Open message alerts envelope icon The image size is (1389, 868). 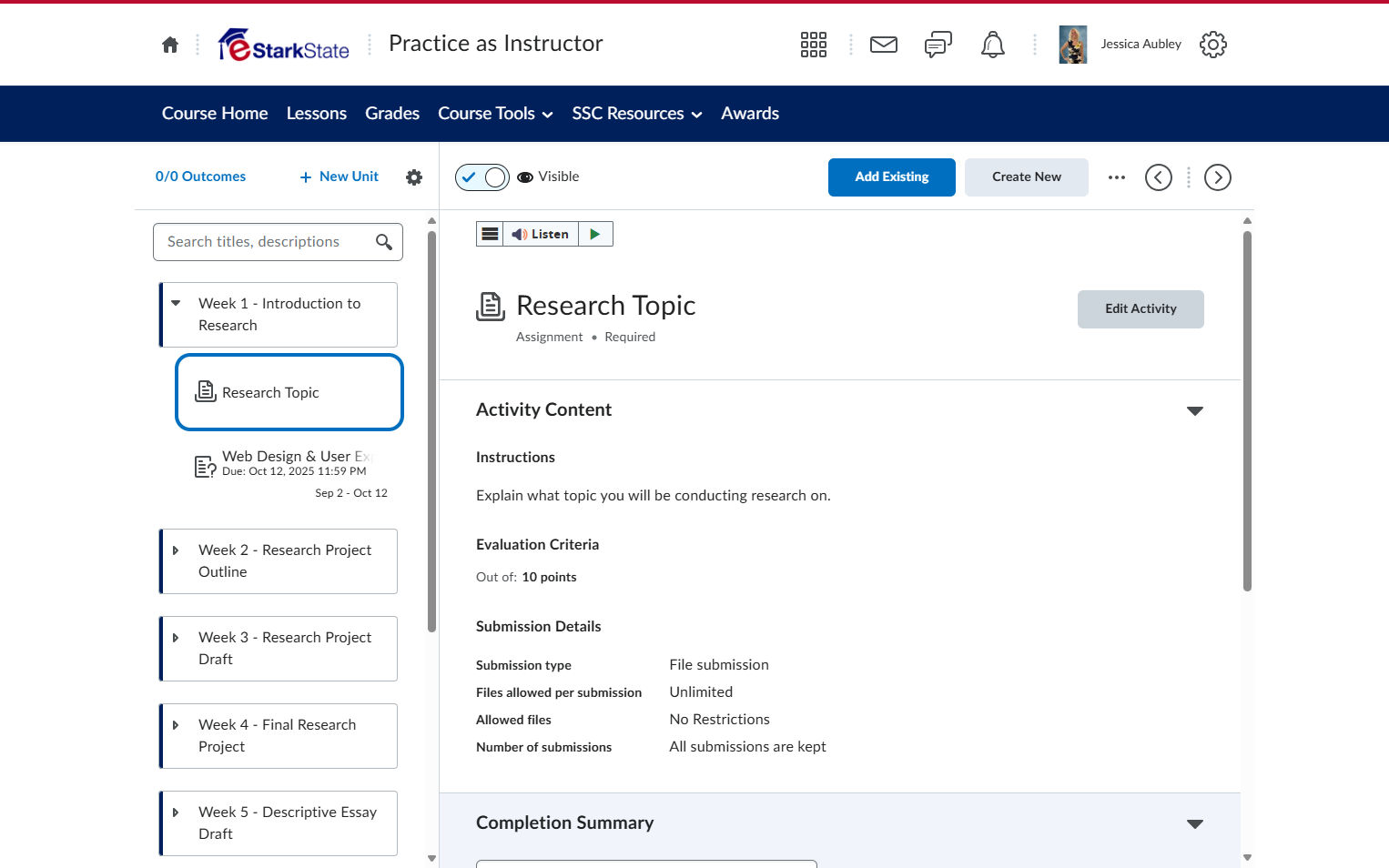tap(884, 45)
